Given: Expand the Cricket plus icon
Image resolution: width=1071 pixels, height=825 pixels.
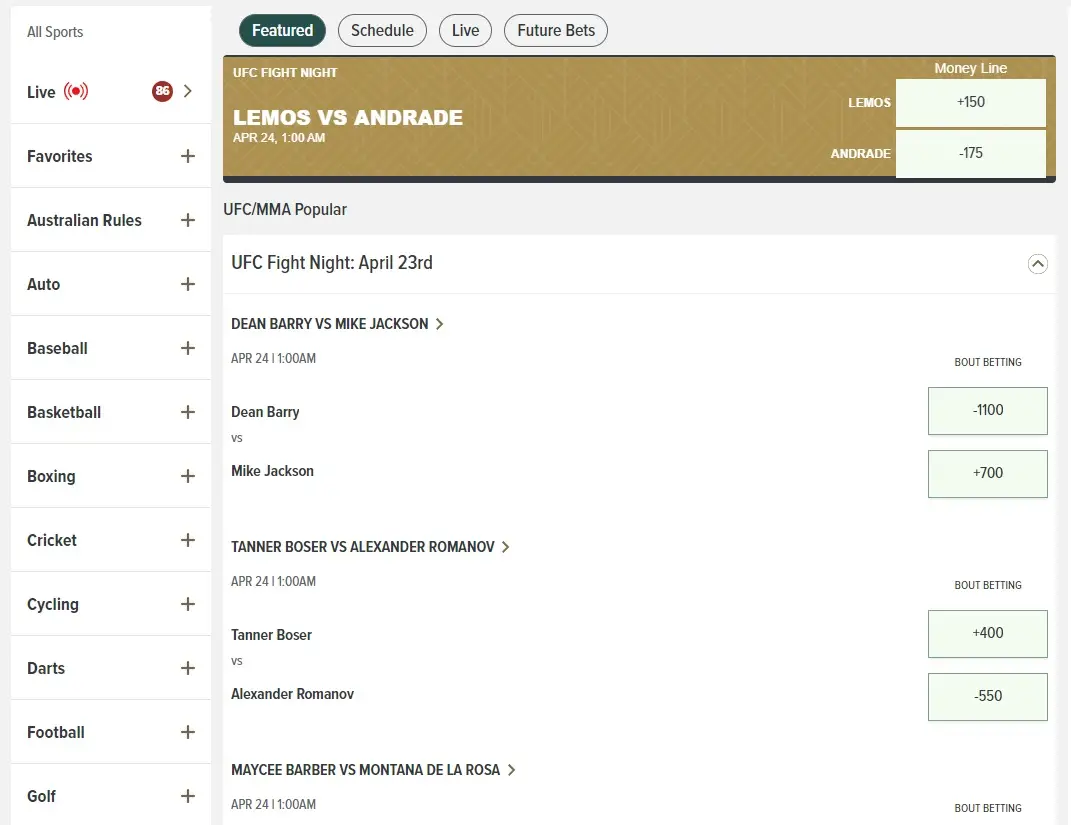Looking at the screenshot, I should 188,540.
